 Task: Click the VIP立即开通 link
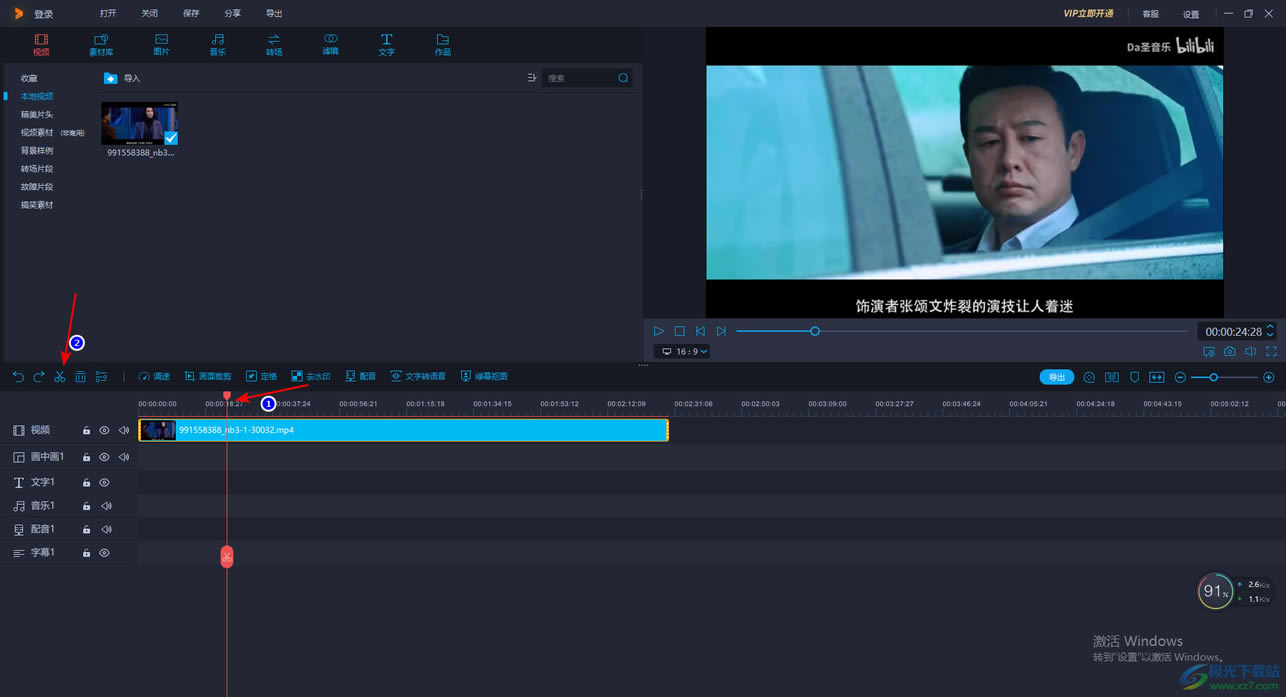(x=1088, y=14)
